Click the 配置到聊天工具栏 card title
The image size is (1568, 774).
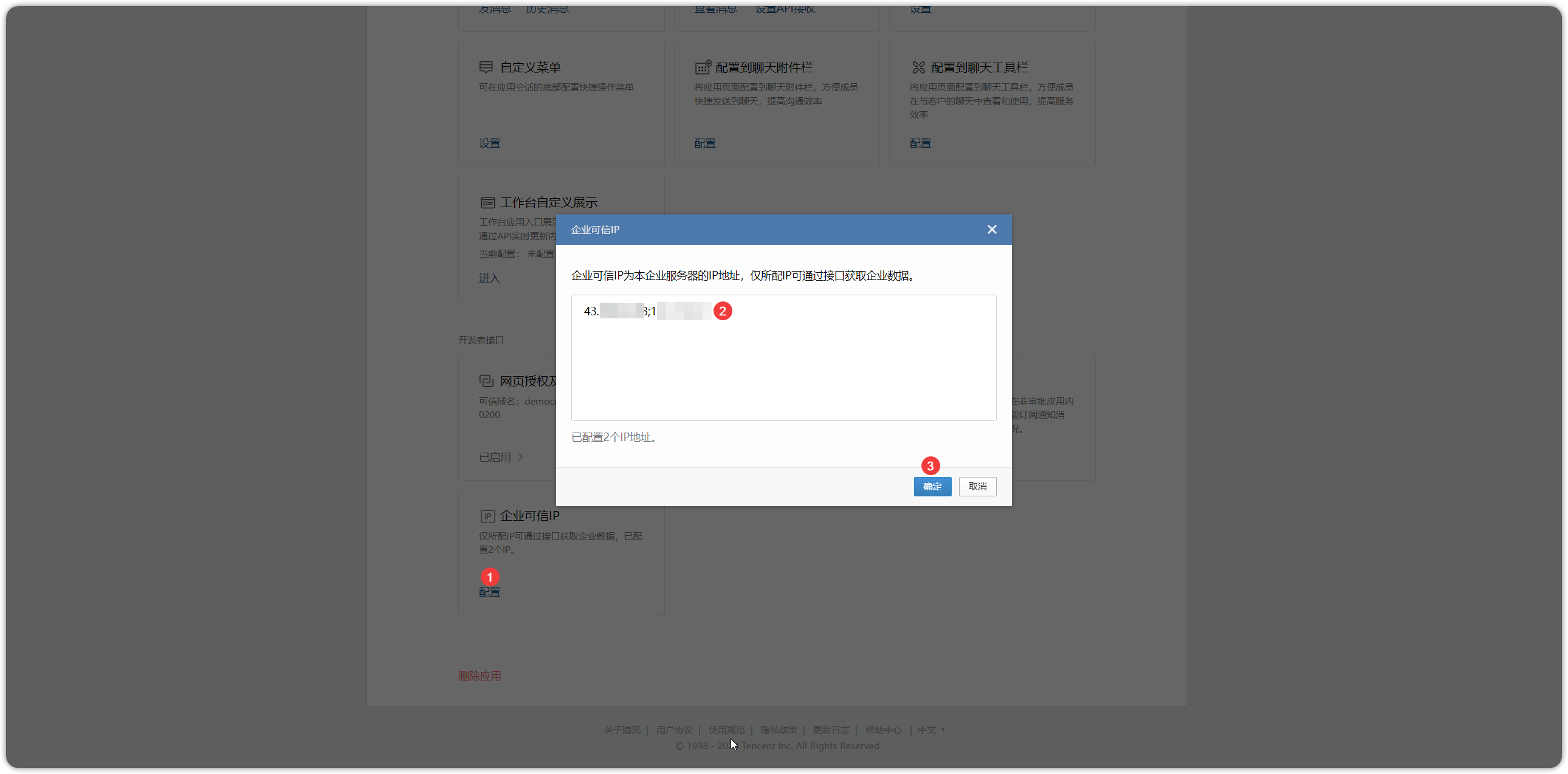click(x=978, y=67)
